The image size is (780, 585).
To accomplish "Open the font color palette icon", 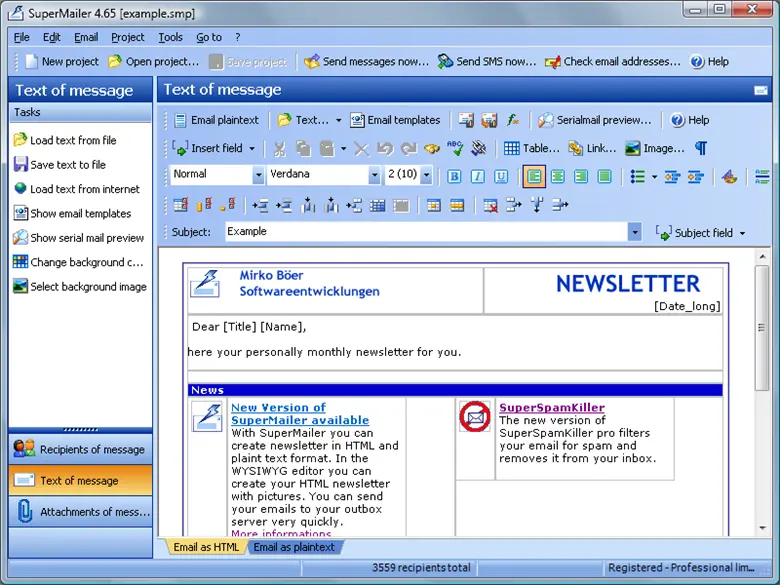I will point(730,177).
